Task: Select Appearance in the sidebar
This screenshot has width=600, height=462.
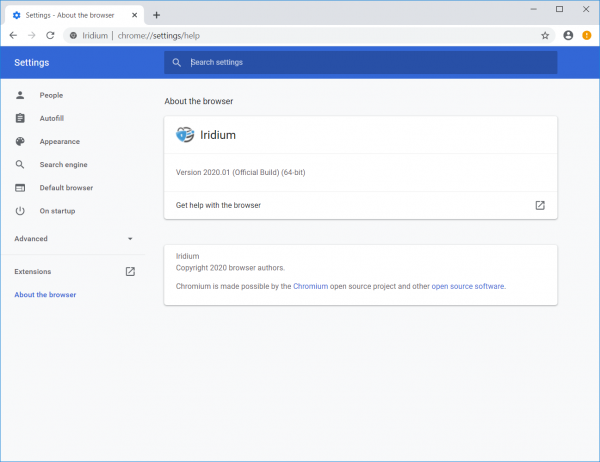Action: coord(59,141)
